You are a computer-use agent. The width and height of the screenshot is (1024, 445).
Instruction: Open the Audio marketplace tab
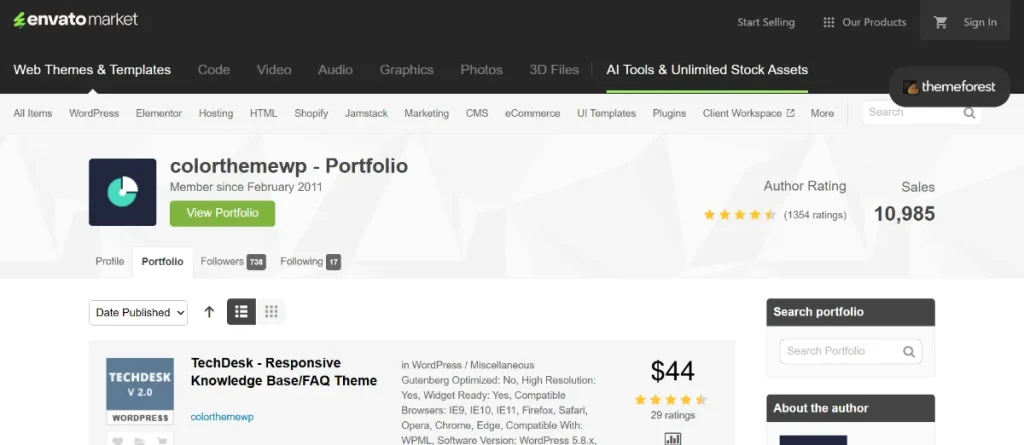click(x=336, y=69)
